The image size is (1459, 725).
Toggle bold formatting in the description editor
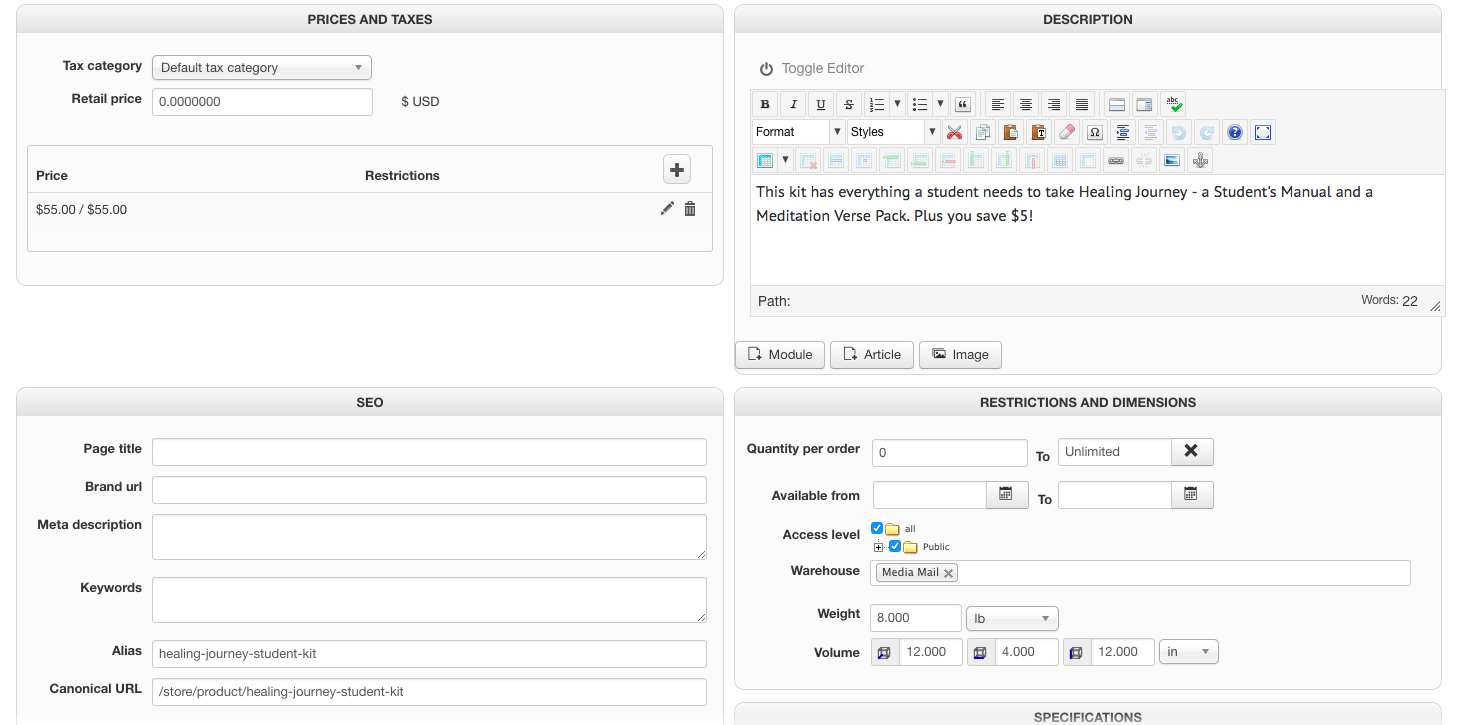coord(765,104)
